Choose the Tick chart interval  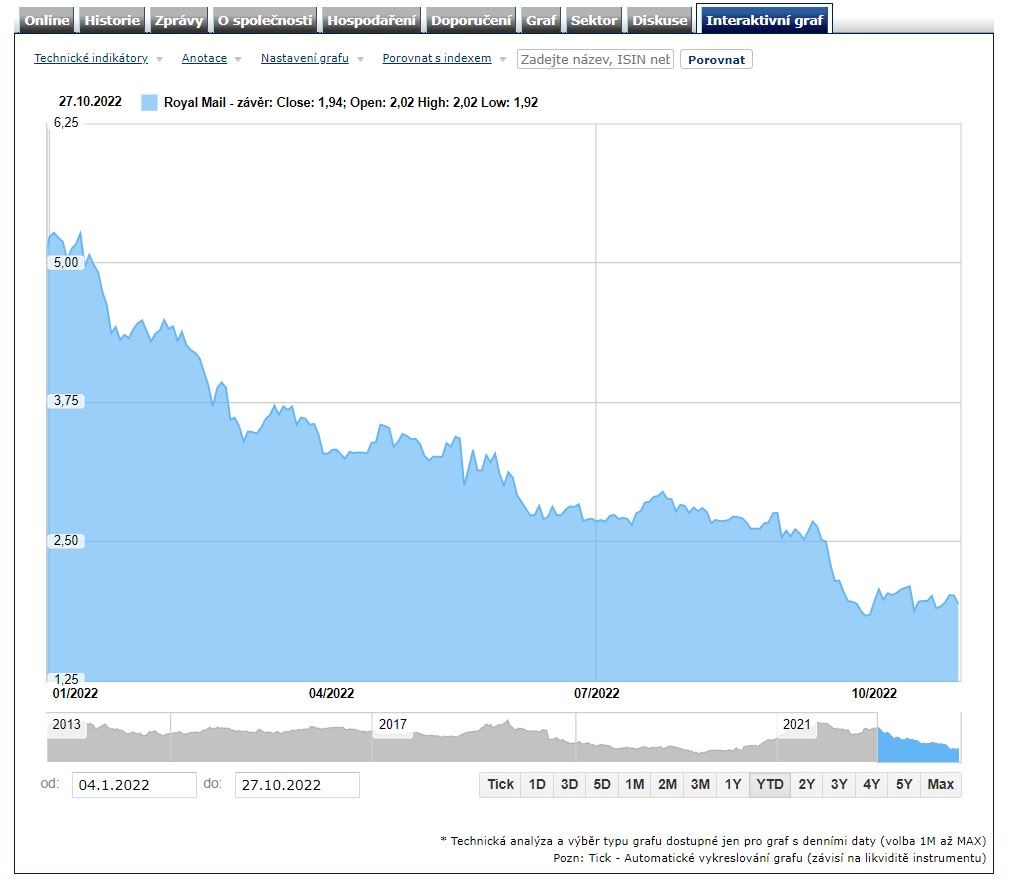click(500, 784)
